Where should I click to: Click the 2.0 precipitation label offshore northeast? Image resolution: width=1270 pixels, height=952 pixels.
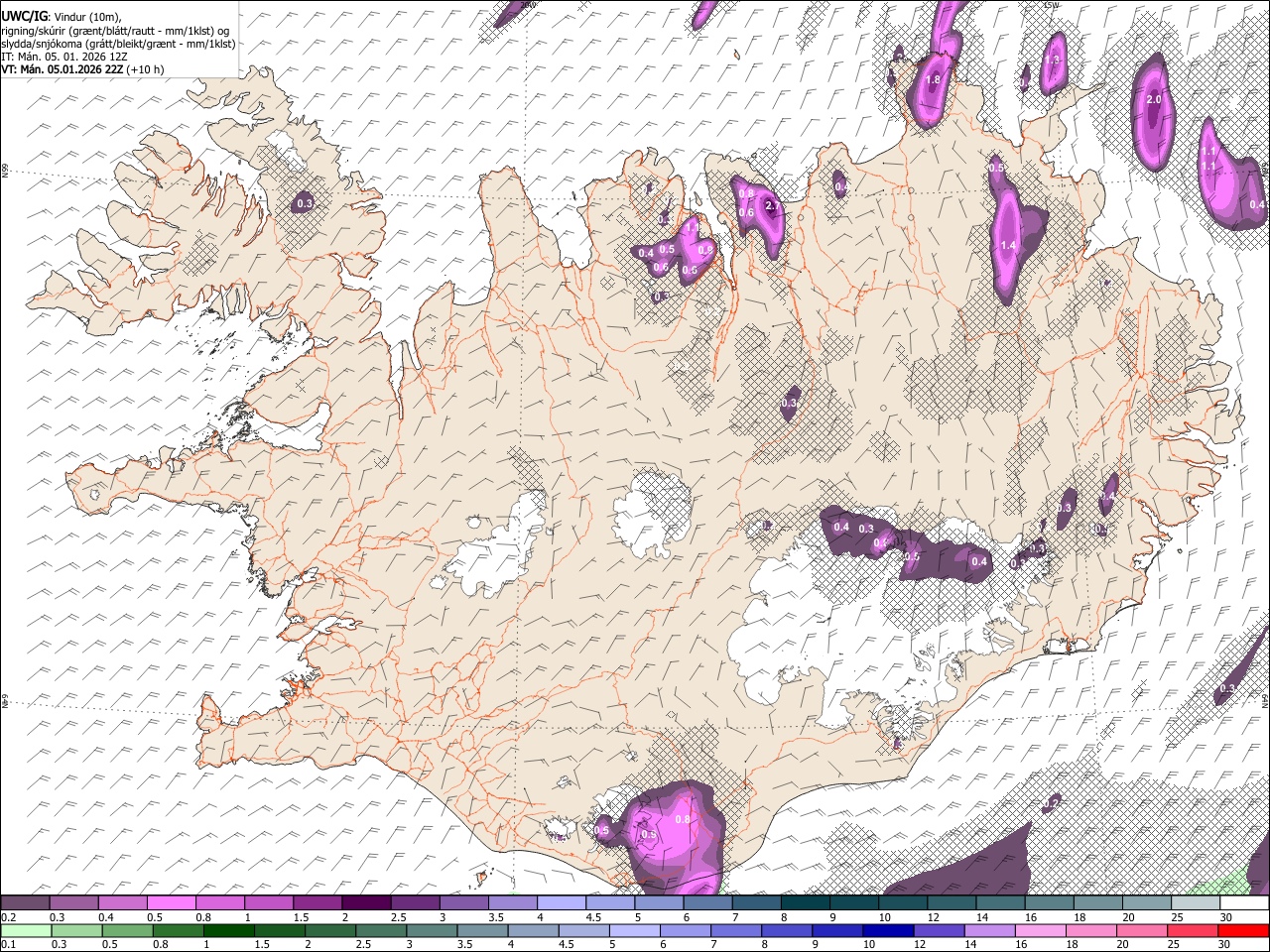pyautogui.click(x=1154, y=100)
